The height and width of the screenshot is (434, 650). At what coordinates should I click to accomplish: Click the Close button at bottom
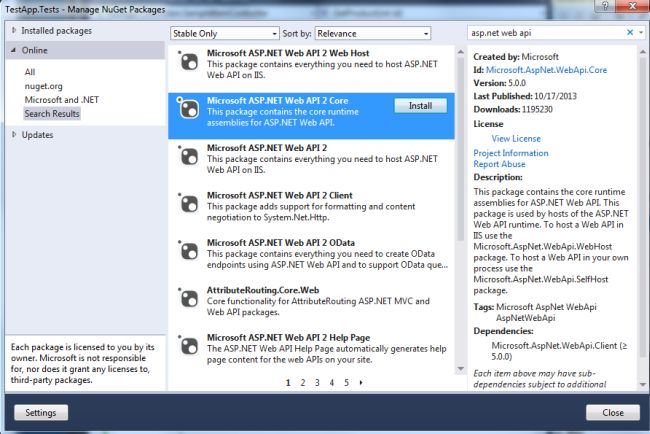[x=613, y=412]
